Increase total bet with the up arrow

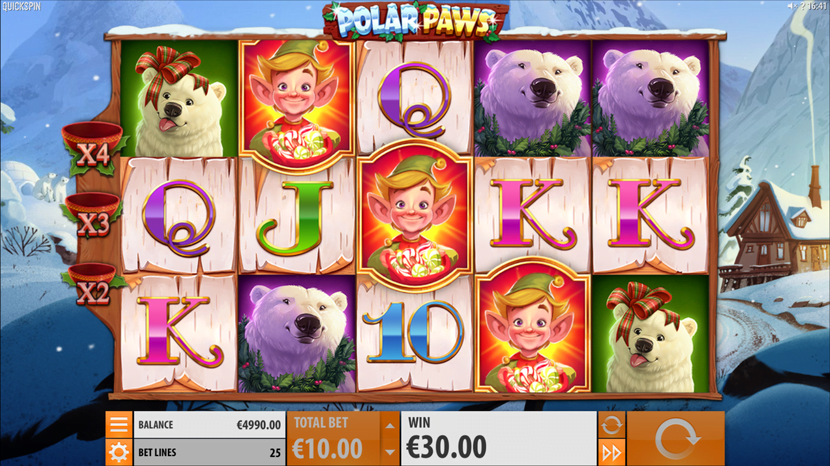pyautogui.click(x=390, y=425)
